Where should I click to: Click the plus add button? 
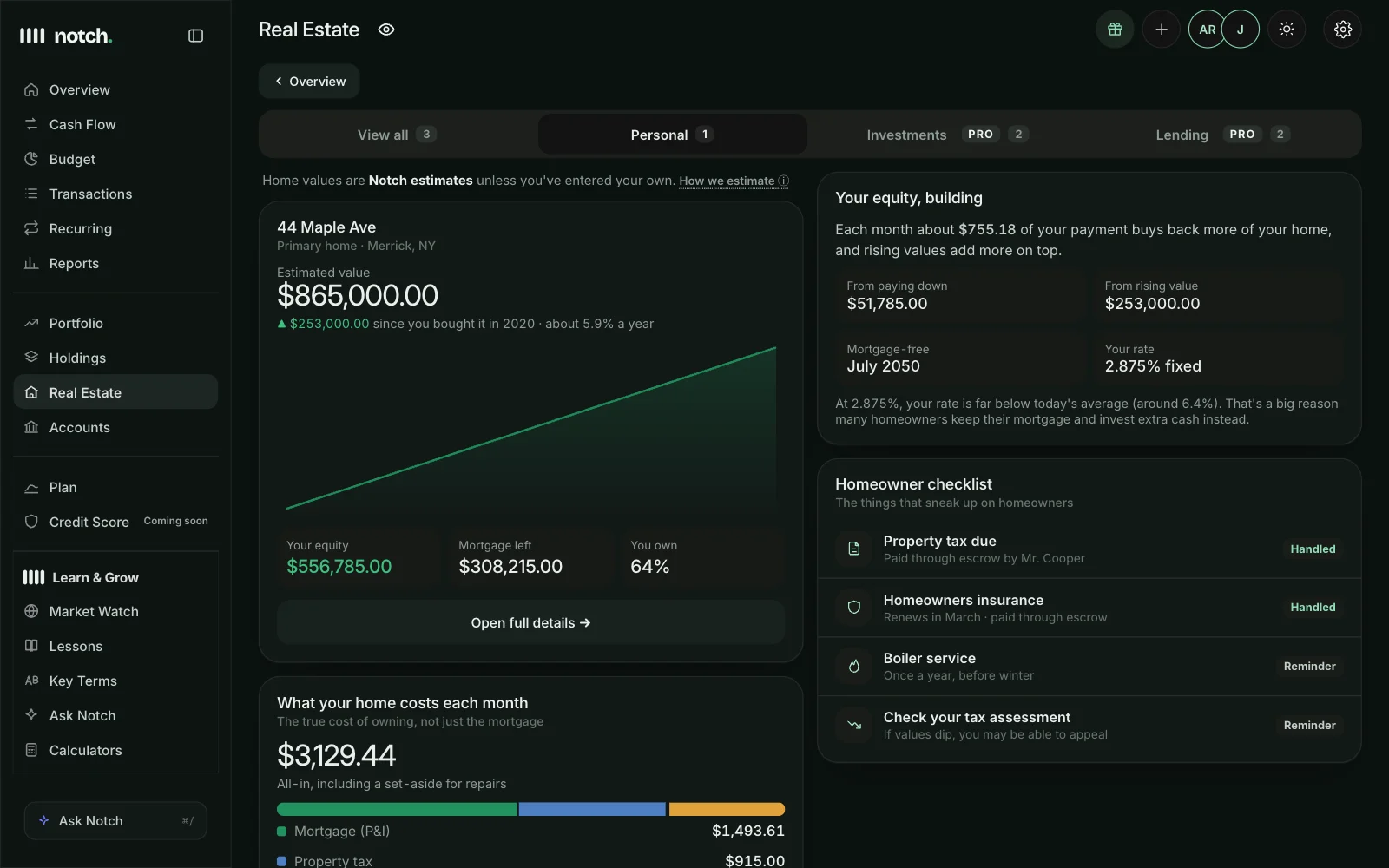1162,30
